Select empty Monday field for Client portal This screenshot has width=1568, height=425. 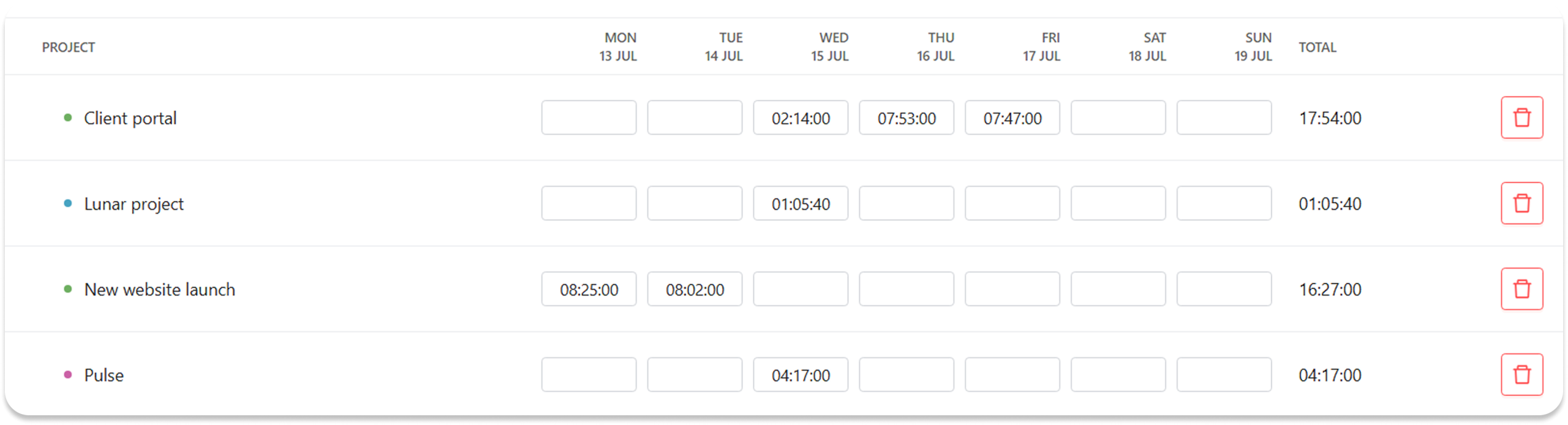click(x=589, y=118)
